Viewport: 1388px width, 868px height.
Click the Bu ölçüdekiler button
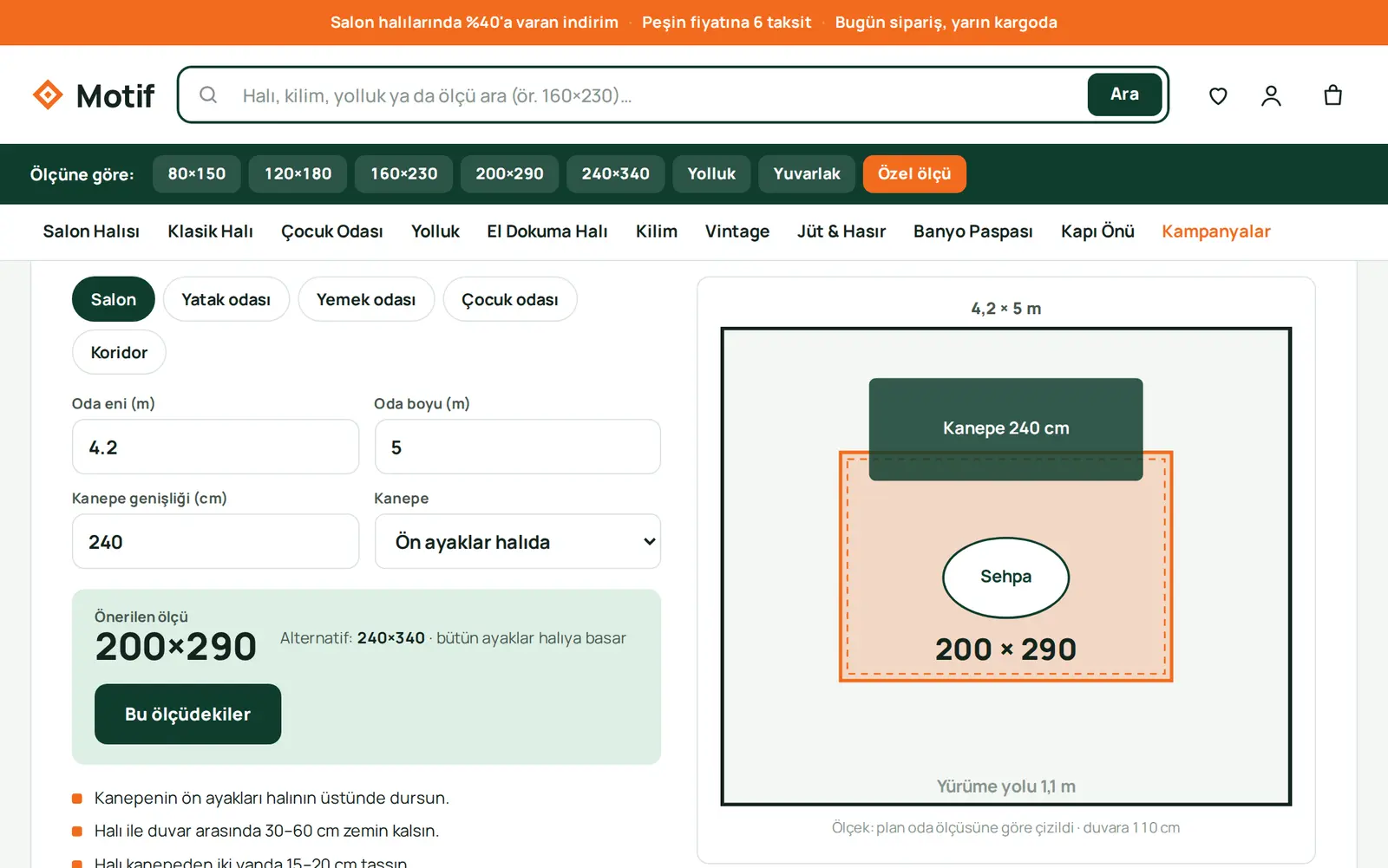[187, 715]
